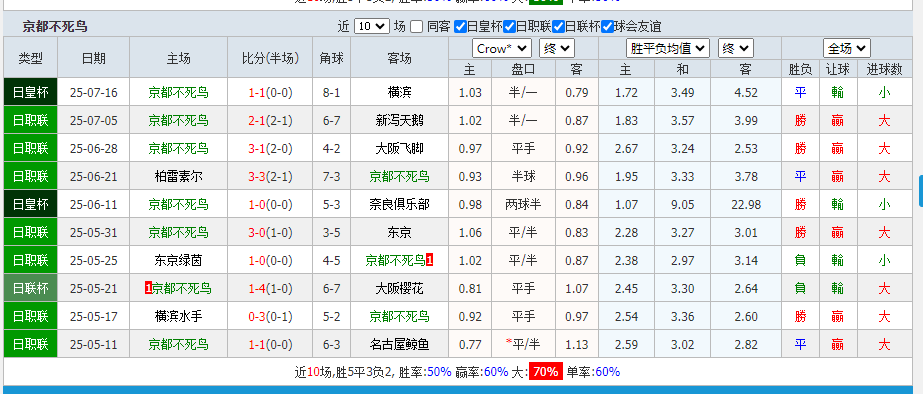Open the 柏雷素尔 team link
Viewport: 923px width, 394px height.
(x=178, y=176)
